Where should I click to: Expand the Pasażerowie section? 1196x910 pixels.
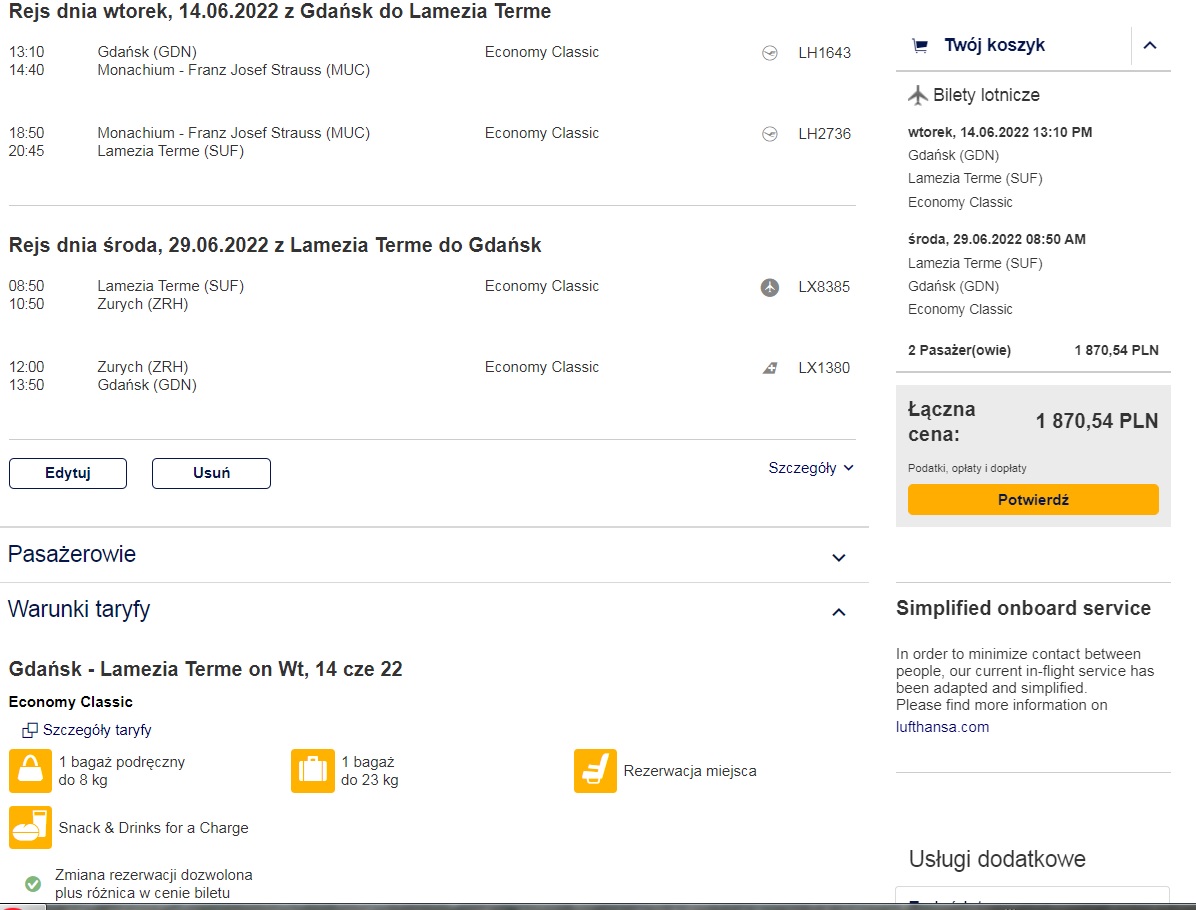(838, 558)
